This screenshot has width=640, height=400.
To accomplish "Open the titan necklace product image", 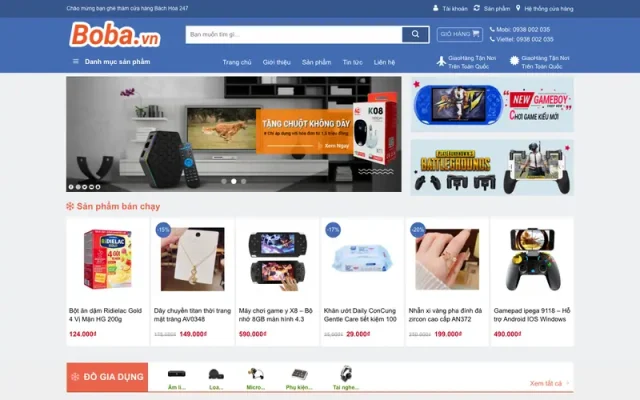I will (x=193, y=259).
